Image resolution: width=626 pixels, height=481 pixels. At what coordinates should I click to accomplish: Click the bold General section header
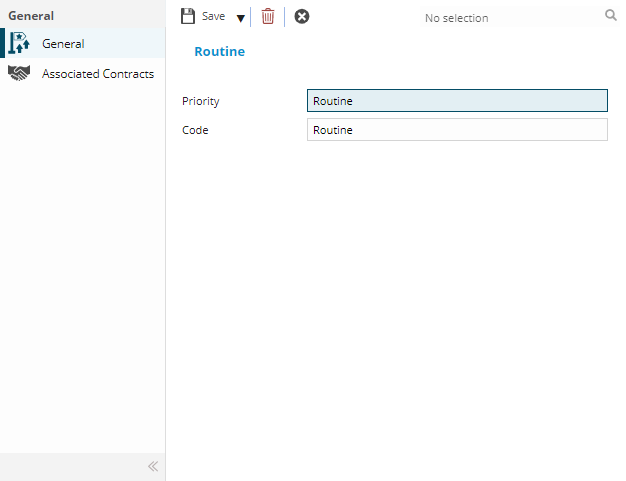[x=31, y=16]
